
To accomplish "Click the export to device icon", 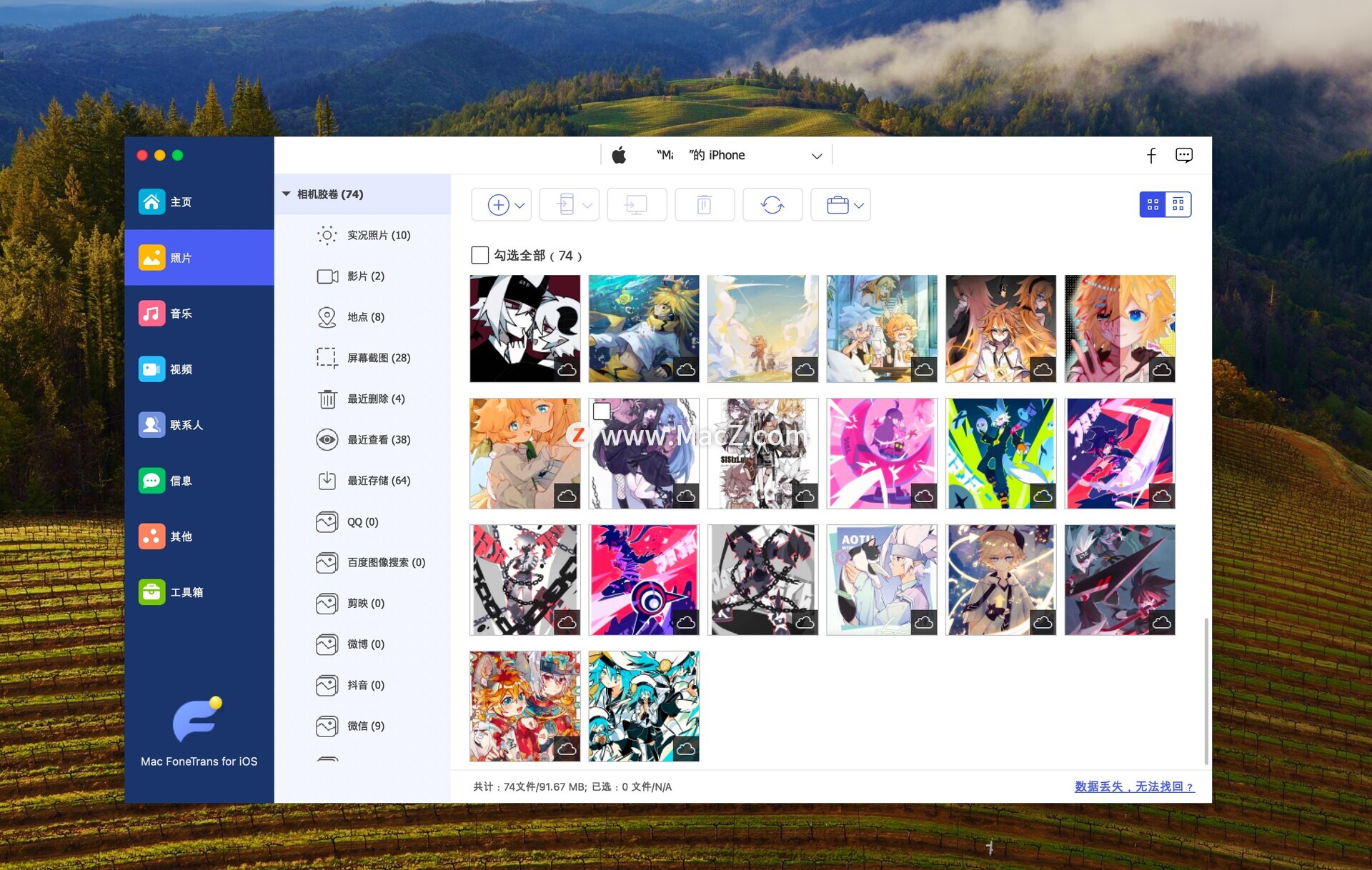I will coord(565,205).
